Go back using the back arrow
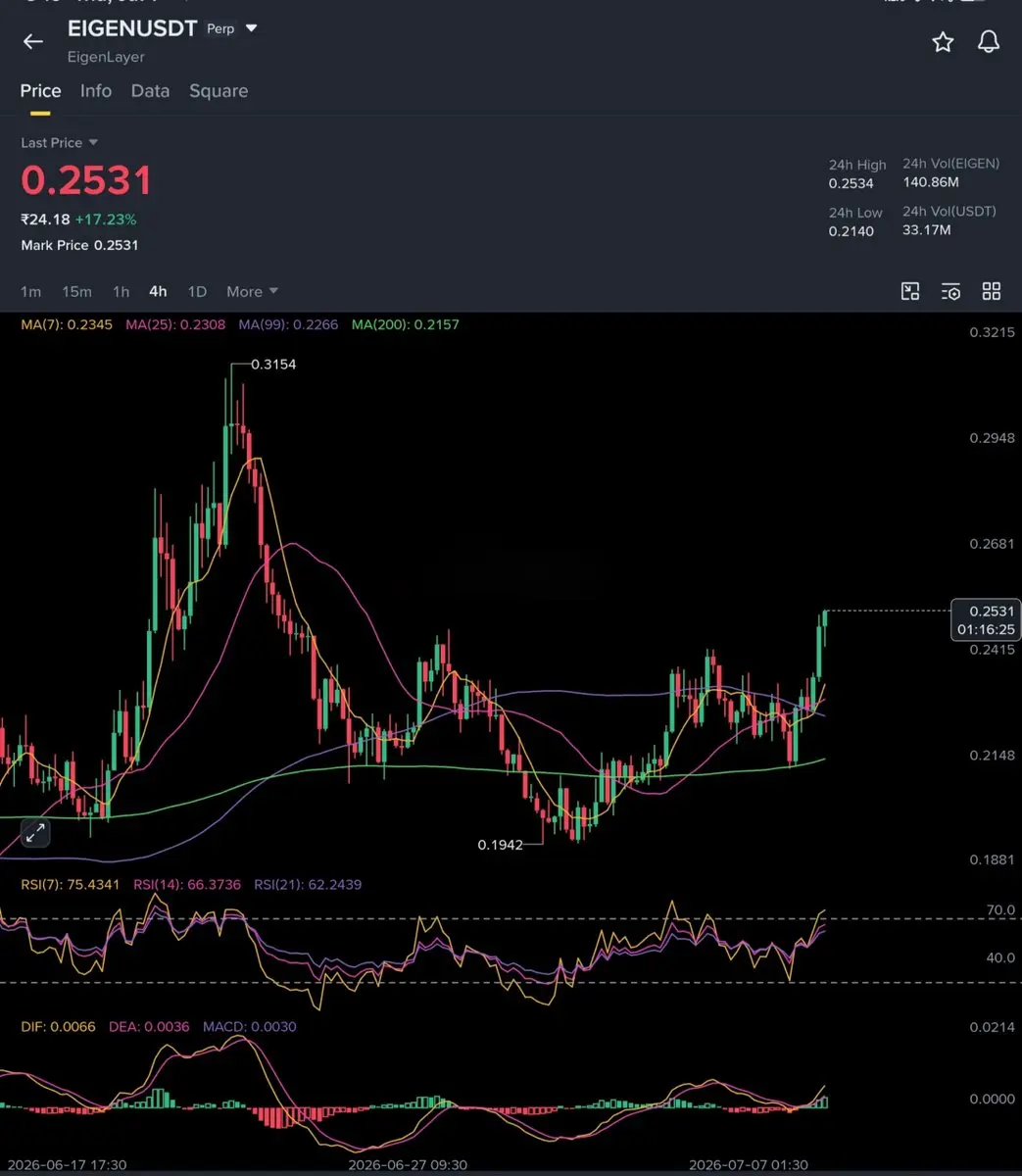 pyautogui.click(x=33, y=41)
